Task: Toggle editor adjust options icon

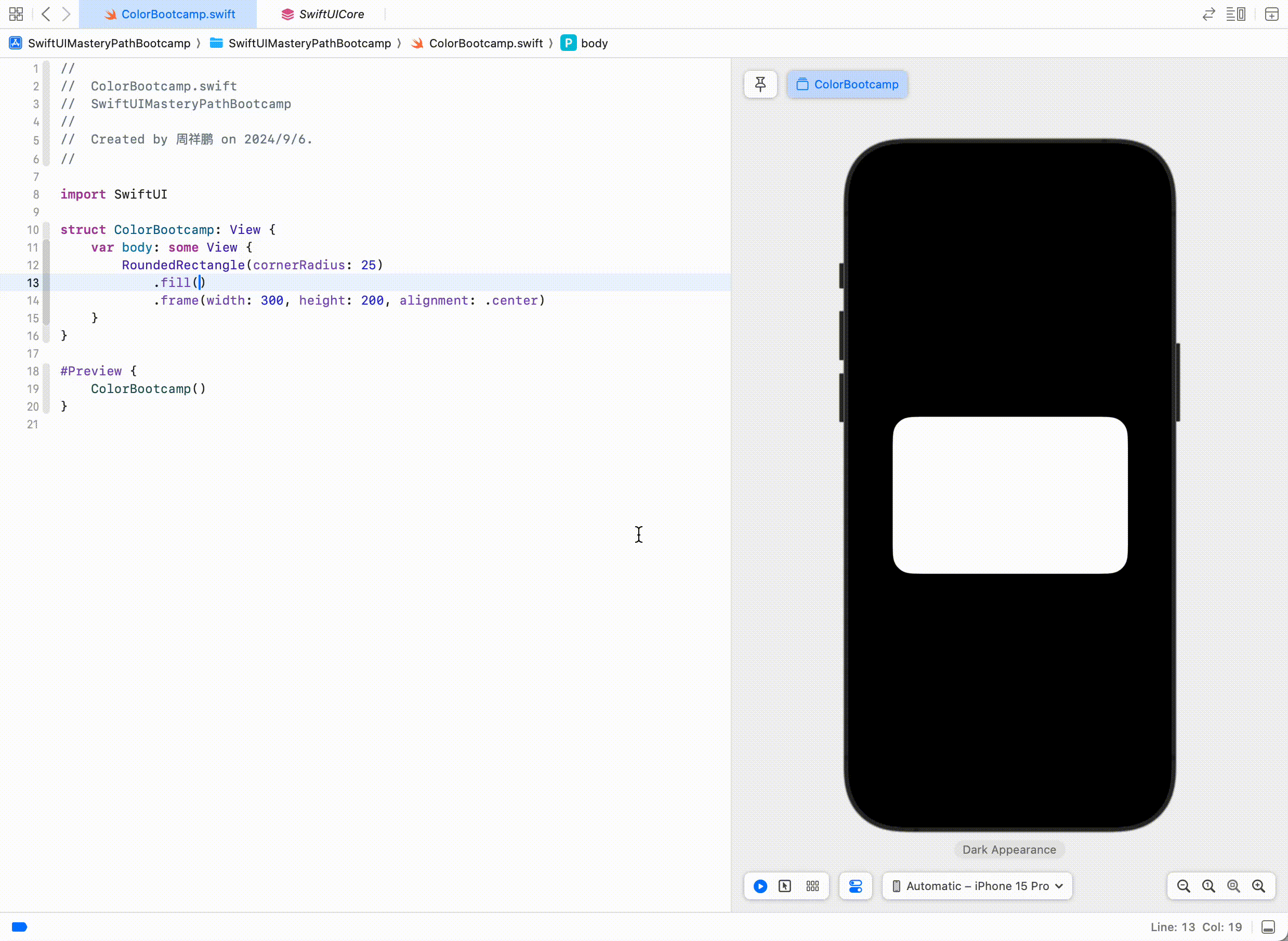Action: click(x=1235, y=14)
